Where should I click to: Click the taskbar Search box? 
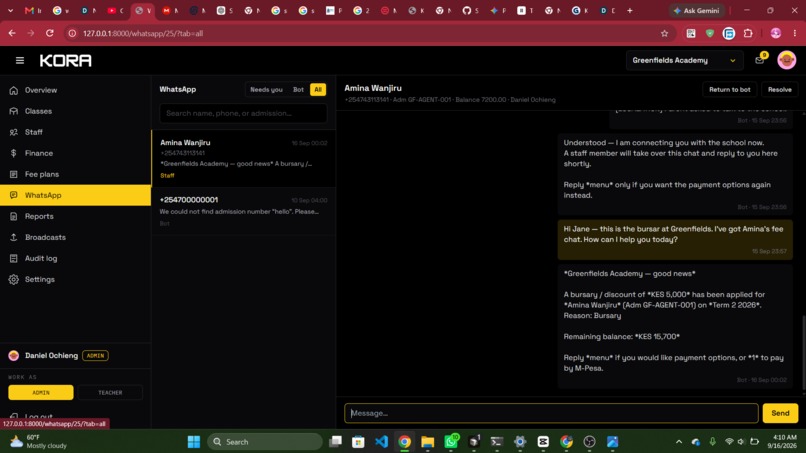[265, 442]
